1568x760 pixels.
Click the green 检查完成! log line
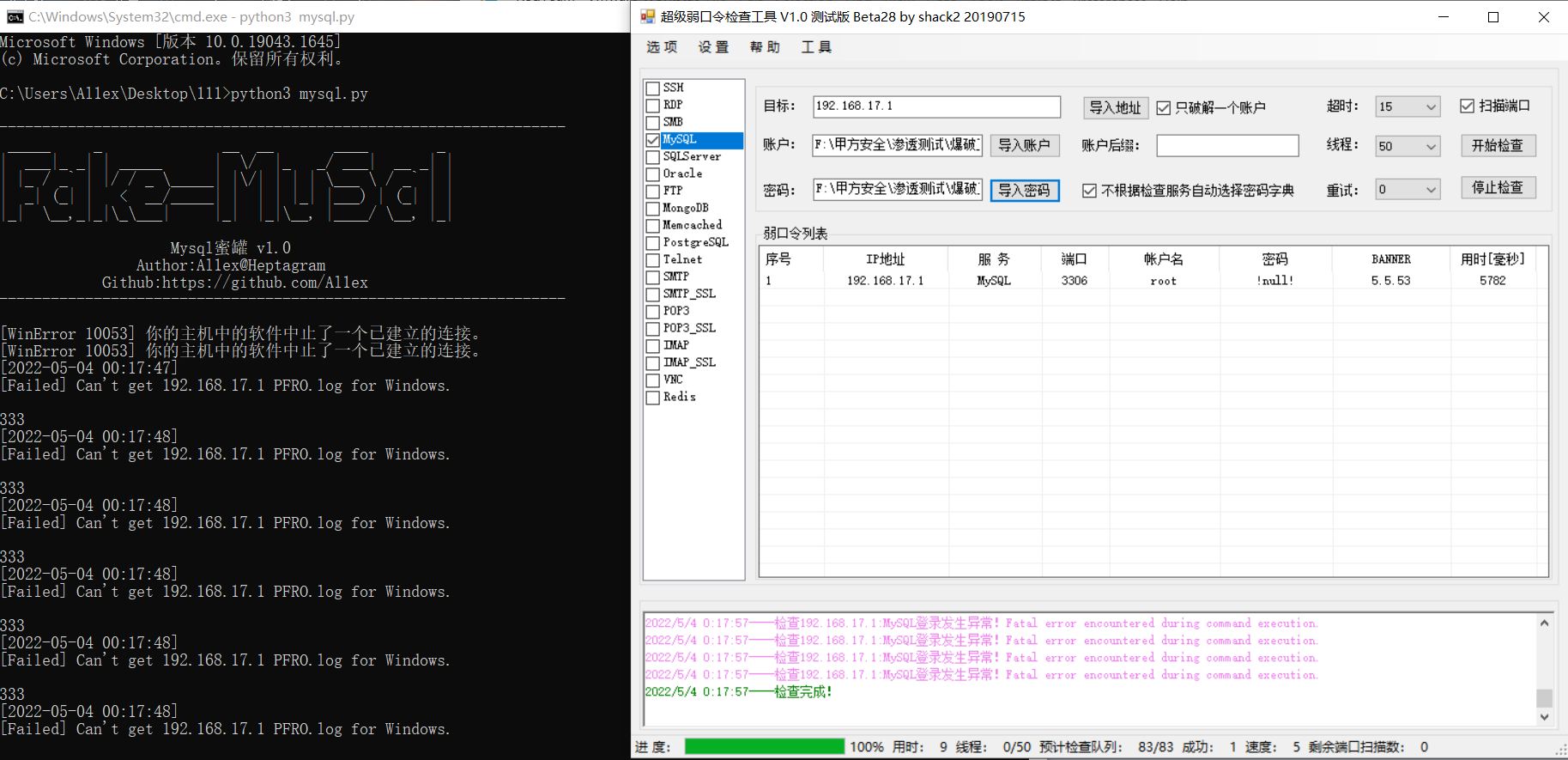pos(739,692)
